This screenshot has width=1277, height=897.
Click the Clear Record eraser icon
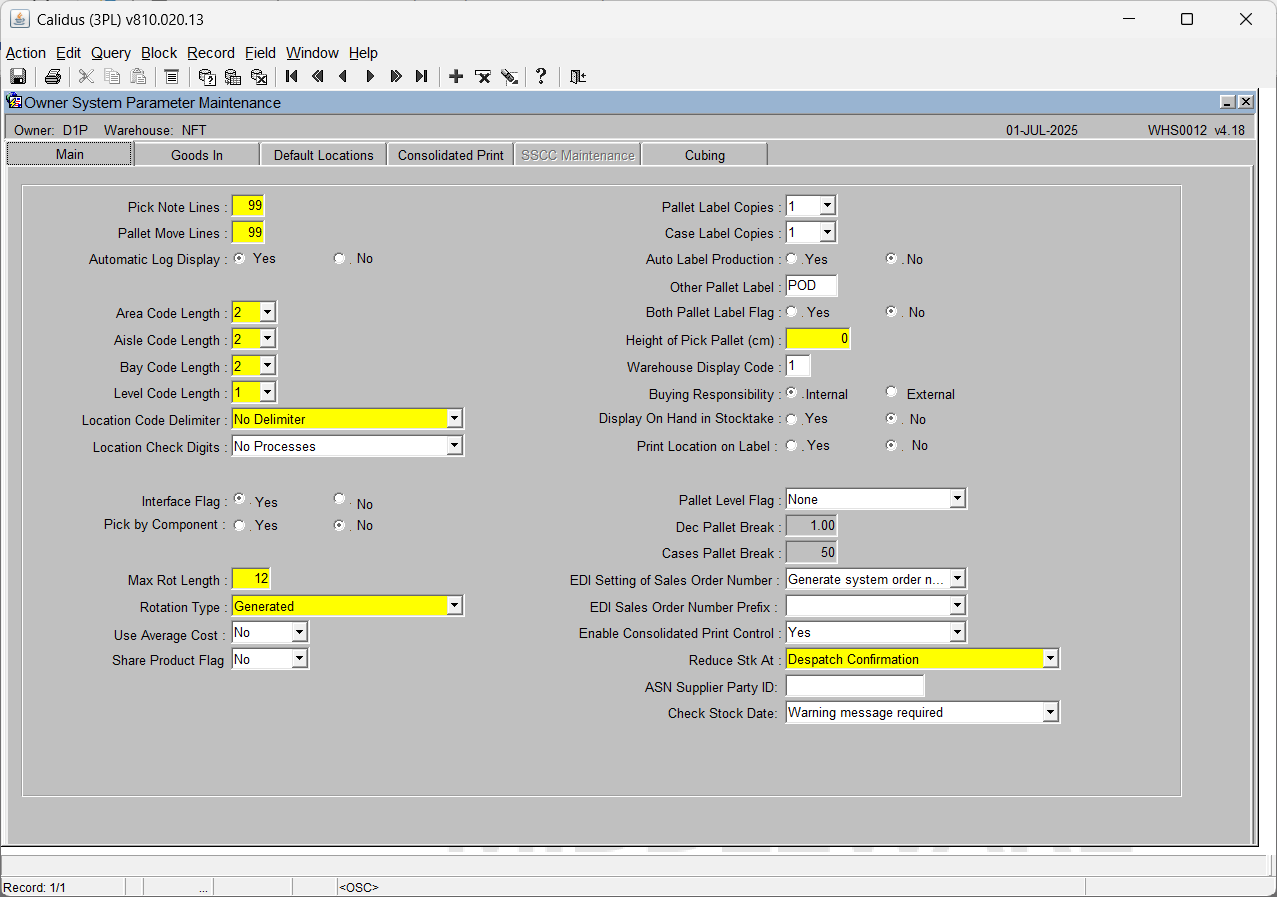click(508, 76)
